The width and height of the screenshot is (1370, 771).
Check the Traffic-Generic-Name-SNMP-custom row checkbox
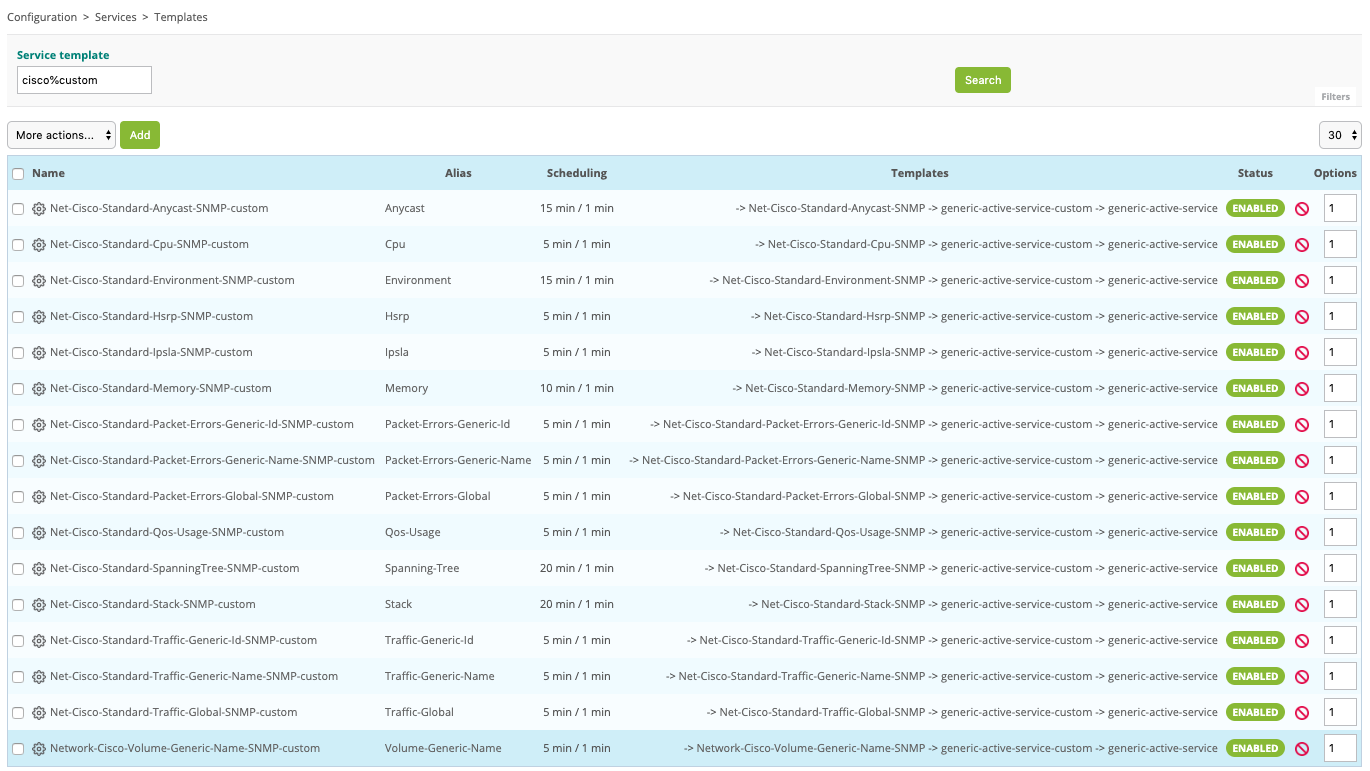pyautogui.click(x=18, y=677)
